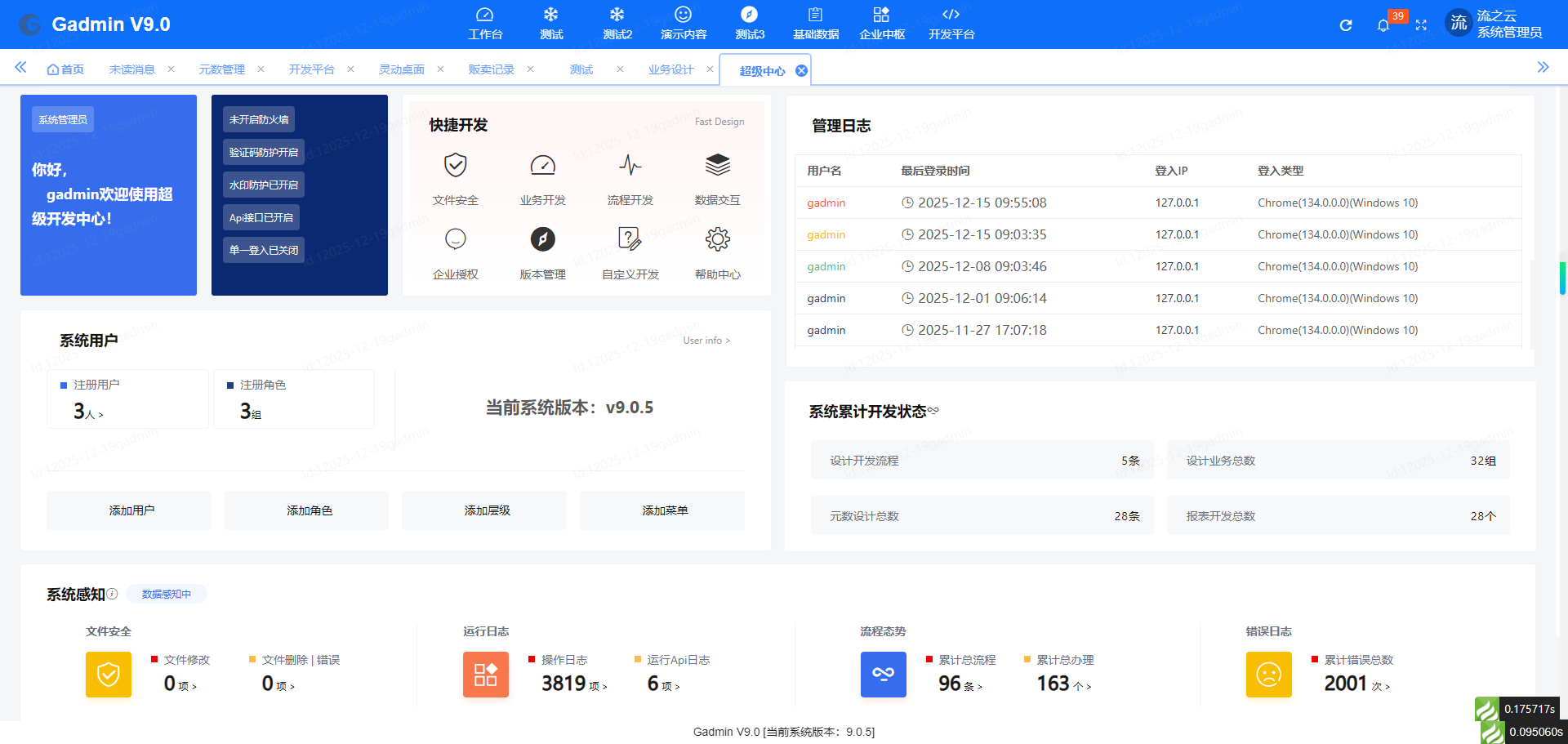Open the 帮助中心 gear icon
Viewport: 1568px width, 744px height.
717,239
